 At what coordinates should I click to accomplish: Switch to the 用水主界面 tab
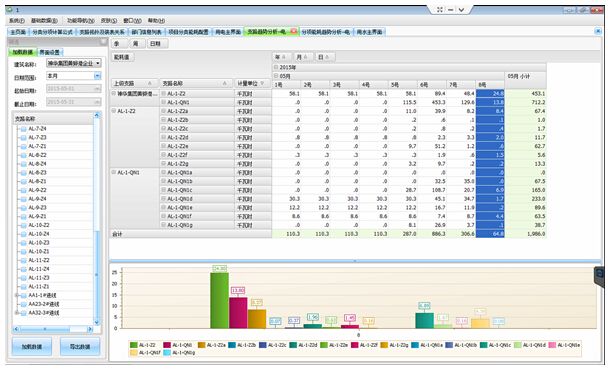coord(369,32)
